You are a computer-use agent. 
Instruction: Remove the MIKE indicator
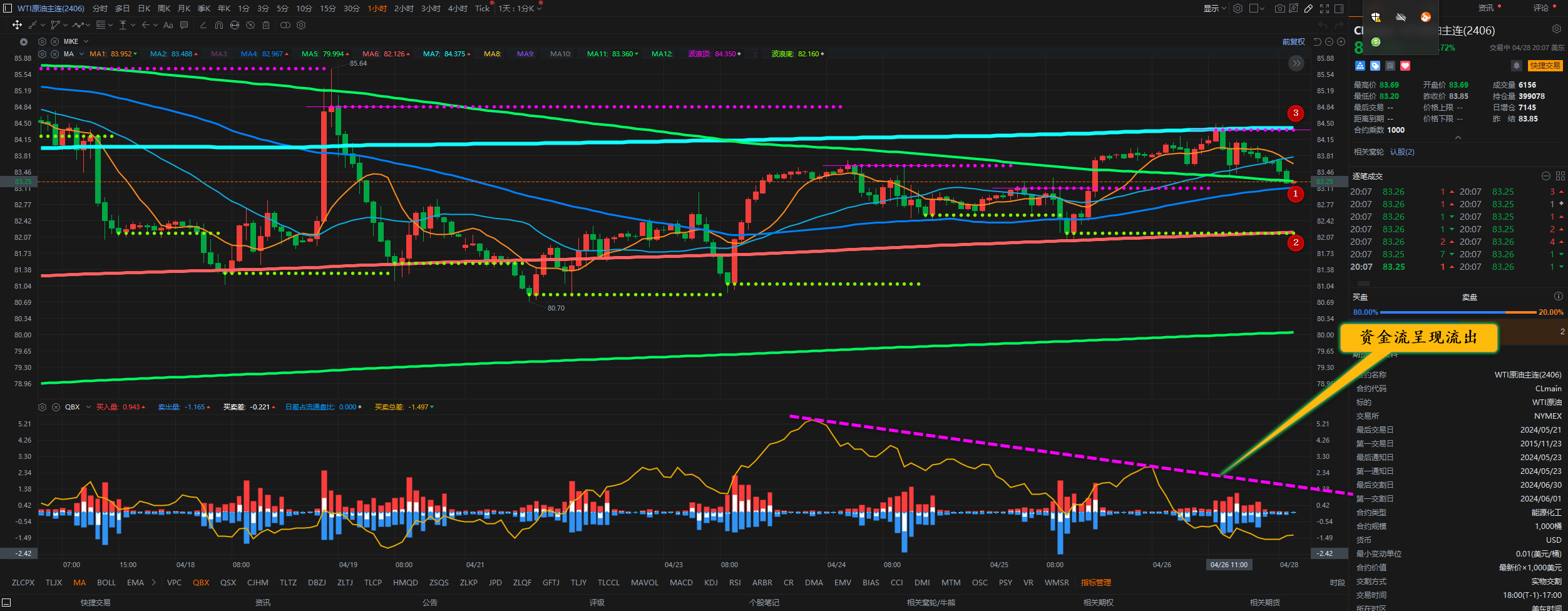pyautogui.click(x=54, y=41)
